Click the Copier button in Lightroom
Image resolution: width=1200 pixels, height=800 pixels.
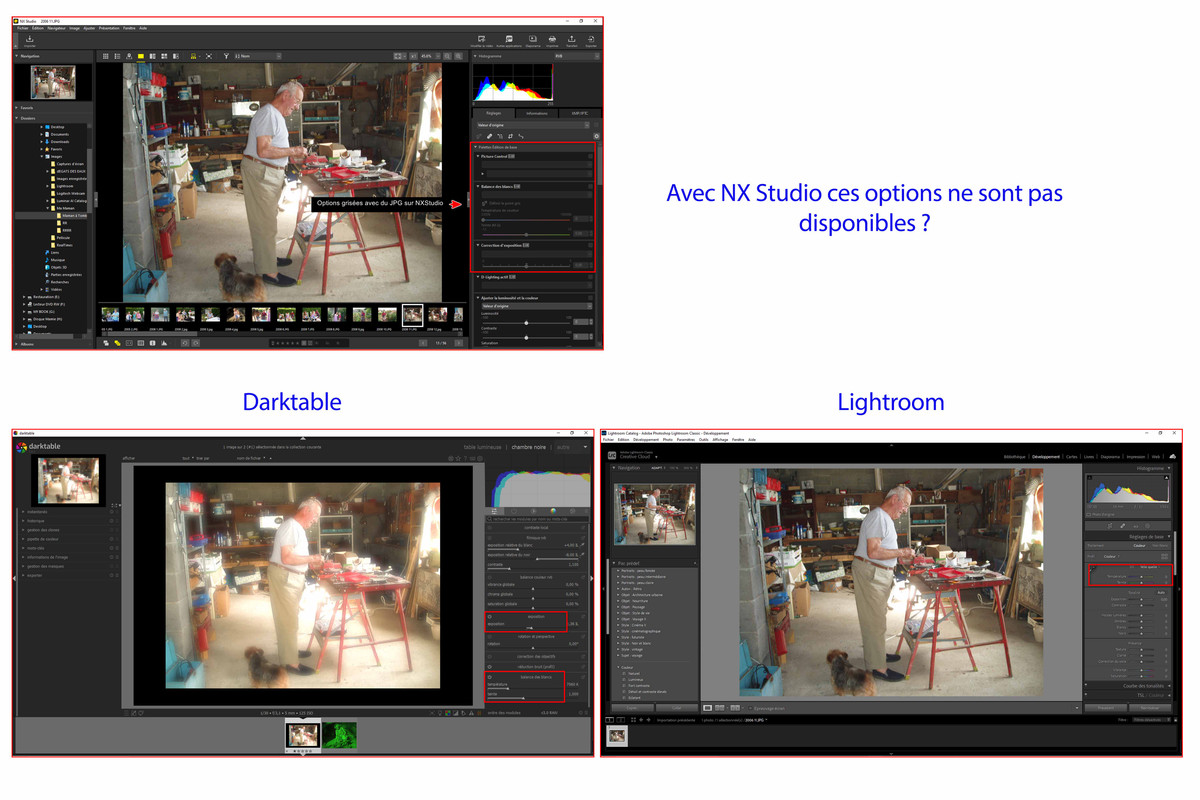click(x=632, y=708)
